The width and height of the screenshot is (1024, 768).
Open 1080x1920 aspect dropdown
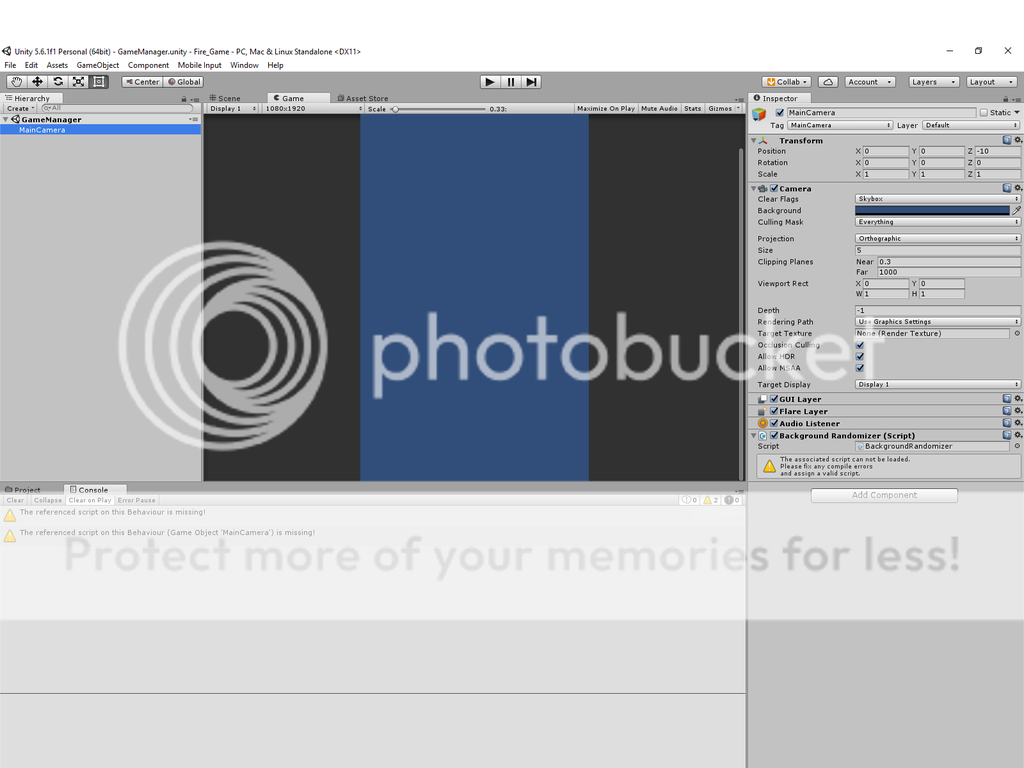(313, 108)
